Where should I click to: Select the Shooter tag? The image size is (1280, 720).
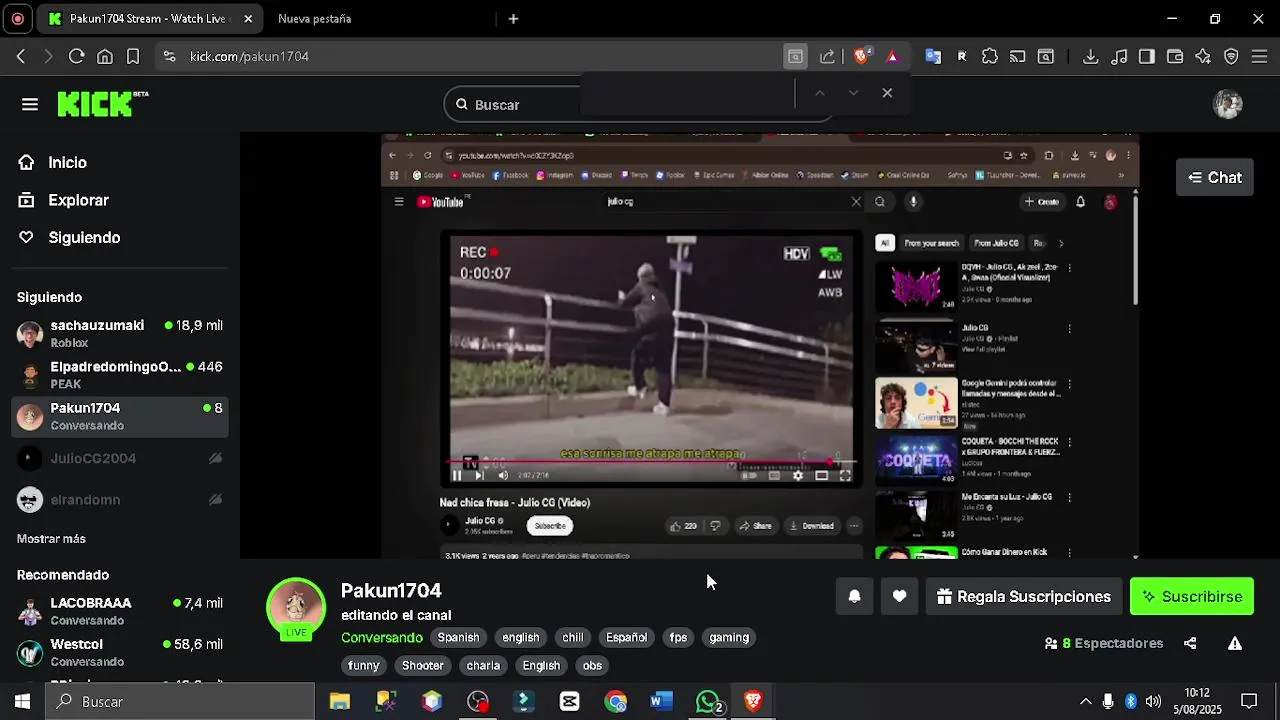(423, 666)
